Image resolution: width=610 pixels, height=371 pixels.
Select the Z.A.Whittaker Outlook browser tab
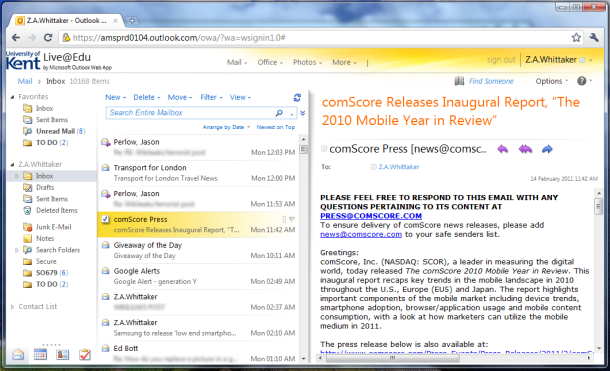[66, 21]
